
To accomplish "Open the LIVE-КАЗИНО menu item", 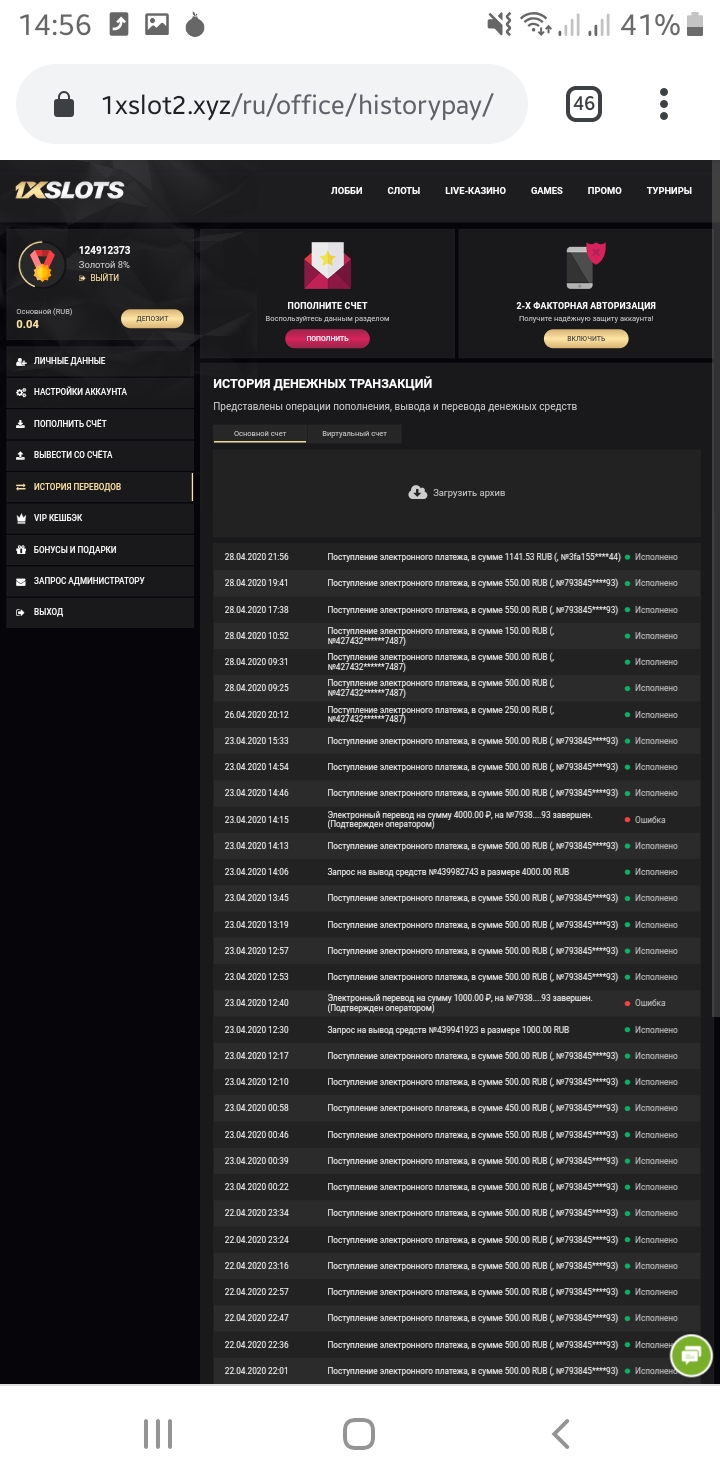I will pyautogui.click(x=474, y=190).
